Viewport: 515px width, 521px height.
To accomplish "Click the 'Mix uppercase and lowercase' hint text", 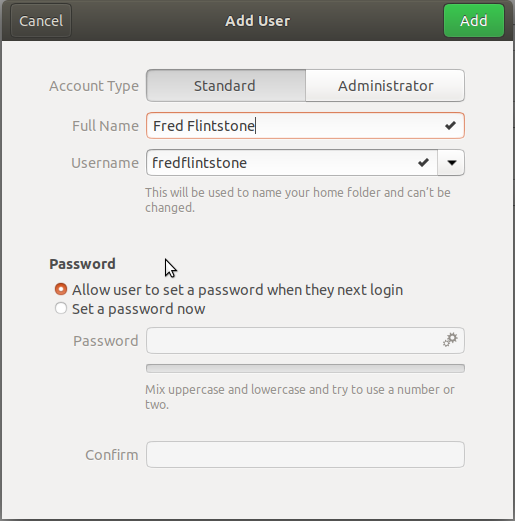I will coord(300,397).
